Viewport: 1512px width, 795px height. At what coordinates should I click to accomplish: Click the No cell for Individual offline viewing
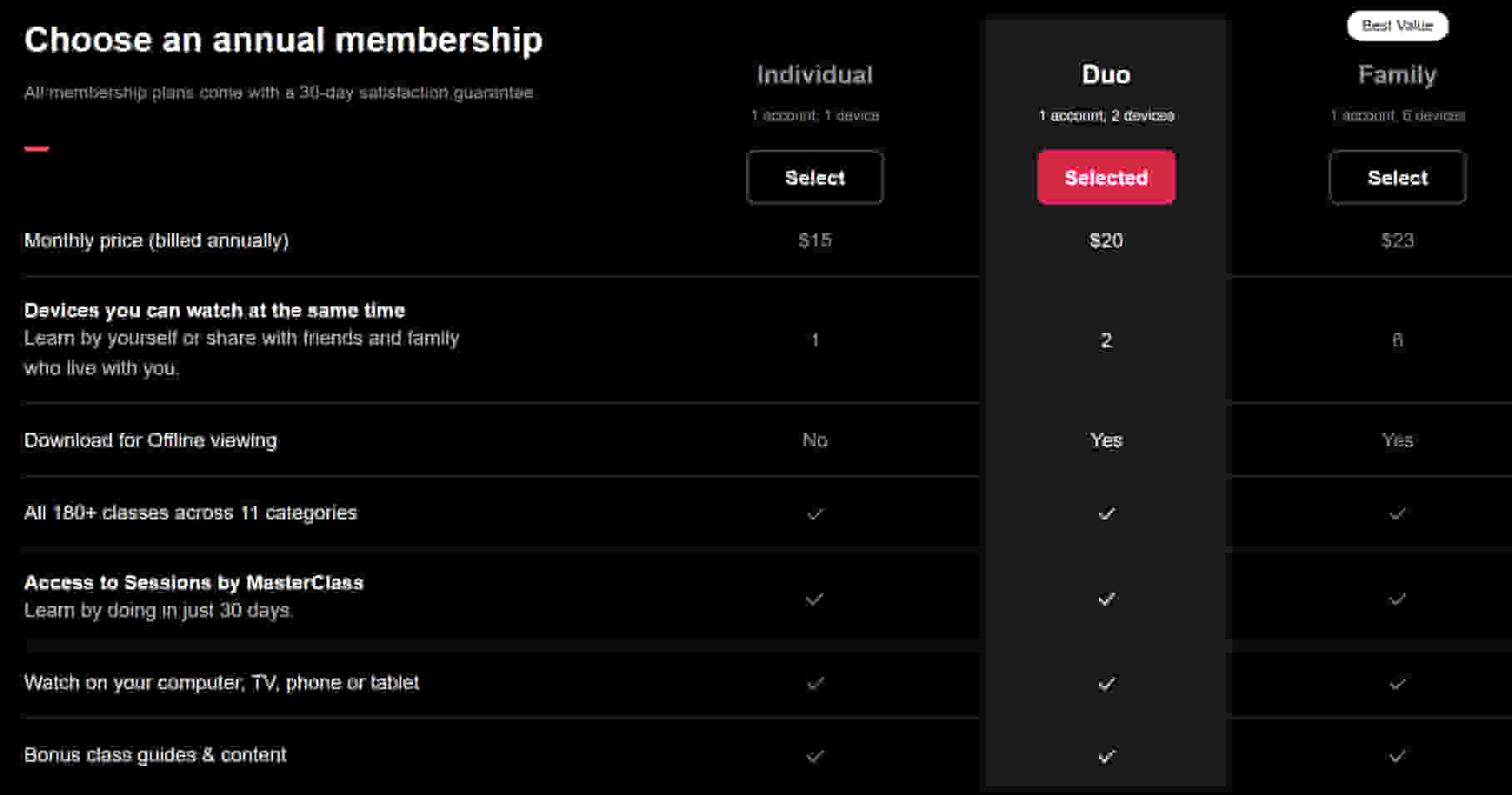click(814, 440)
